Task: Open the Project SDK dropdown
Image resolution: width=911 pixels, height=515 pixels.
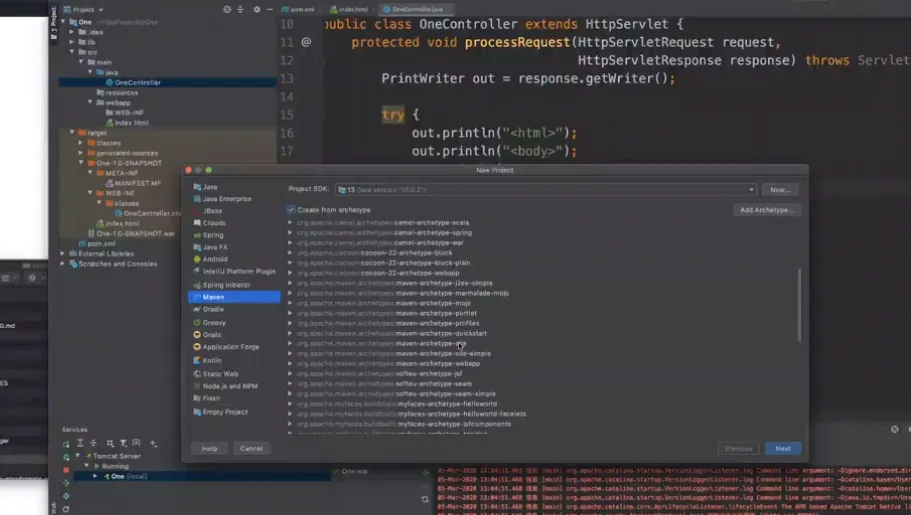Action: [546, 189]
